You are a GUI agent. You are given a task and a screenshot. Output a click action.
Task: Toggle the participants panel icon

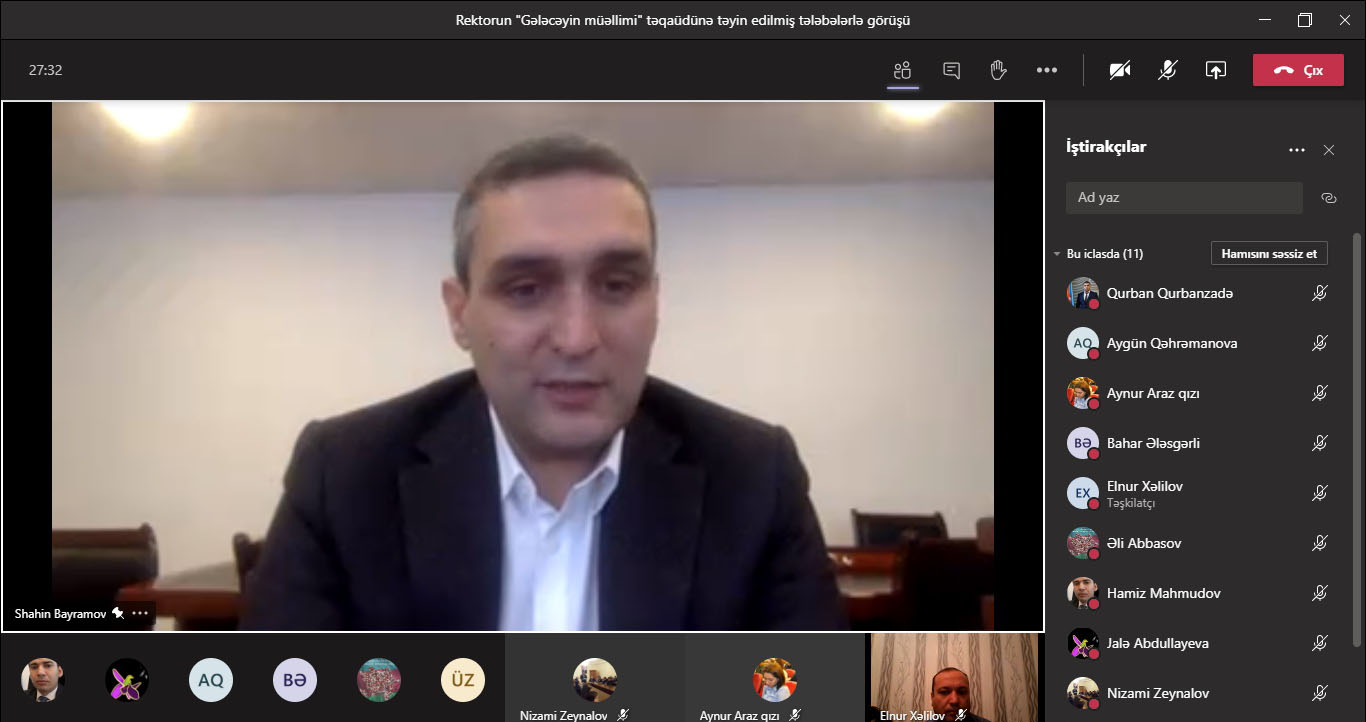point(903,70)
